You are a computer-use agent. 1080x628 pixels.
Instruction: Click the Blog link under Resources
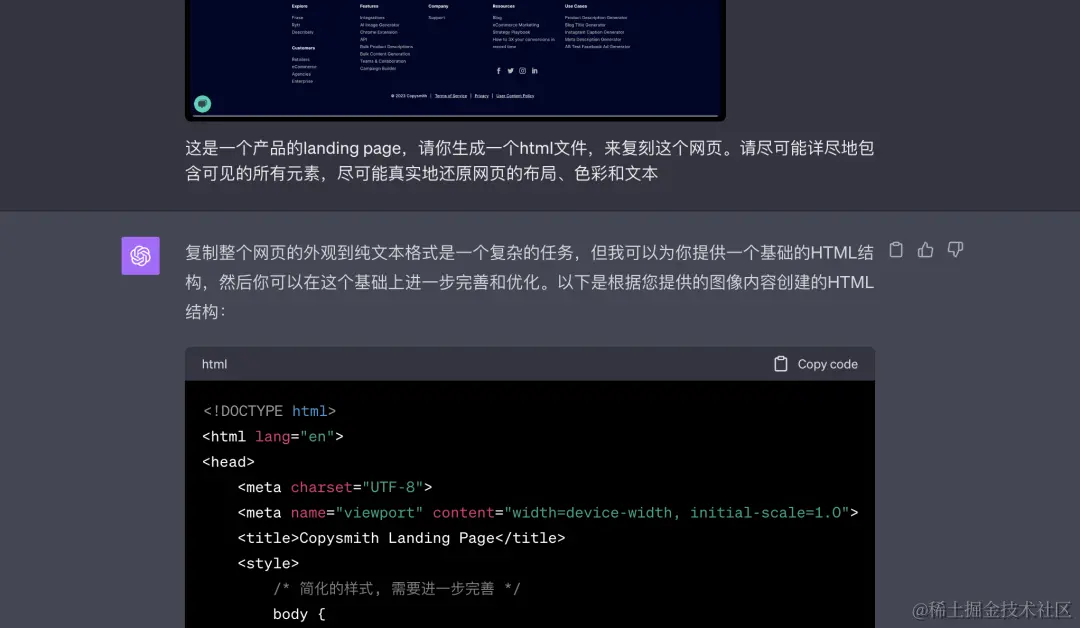tap(497, 17)
